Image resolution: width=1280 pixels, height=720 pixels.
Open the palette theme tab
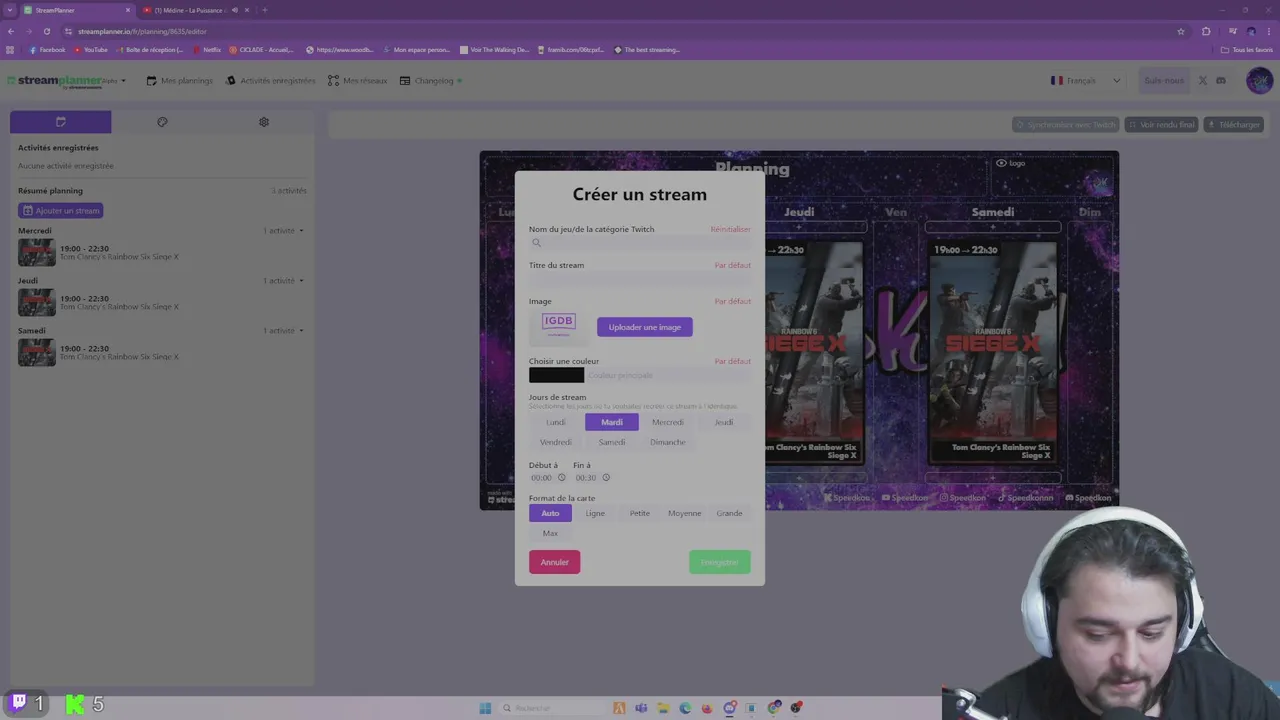[162, 122]
